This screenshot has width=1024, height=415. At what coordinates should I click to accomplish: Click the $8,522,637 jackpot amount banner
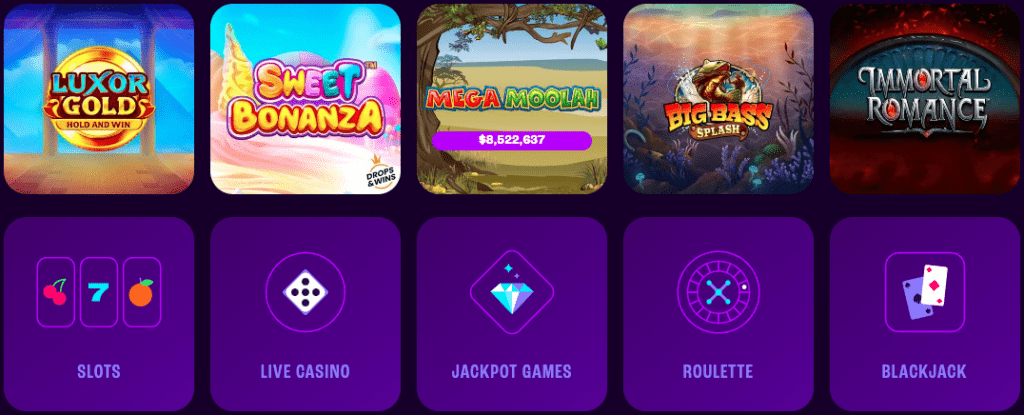coord(511,140)
